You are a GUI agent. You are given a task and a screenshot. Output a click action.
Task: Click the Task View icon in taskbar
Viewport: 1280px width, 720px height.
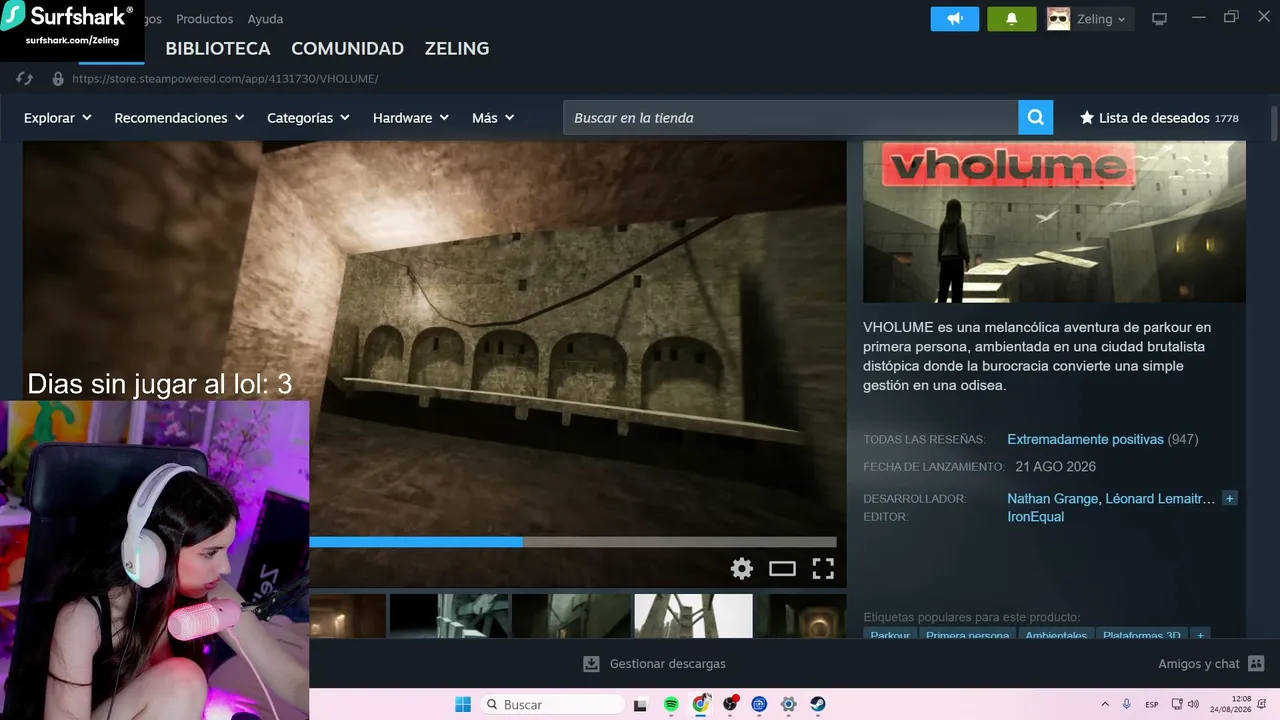click(x=641, y=705)
